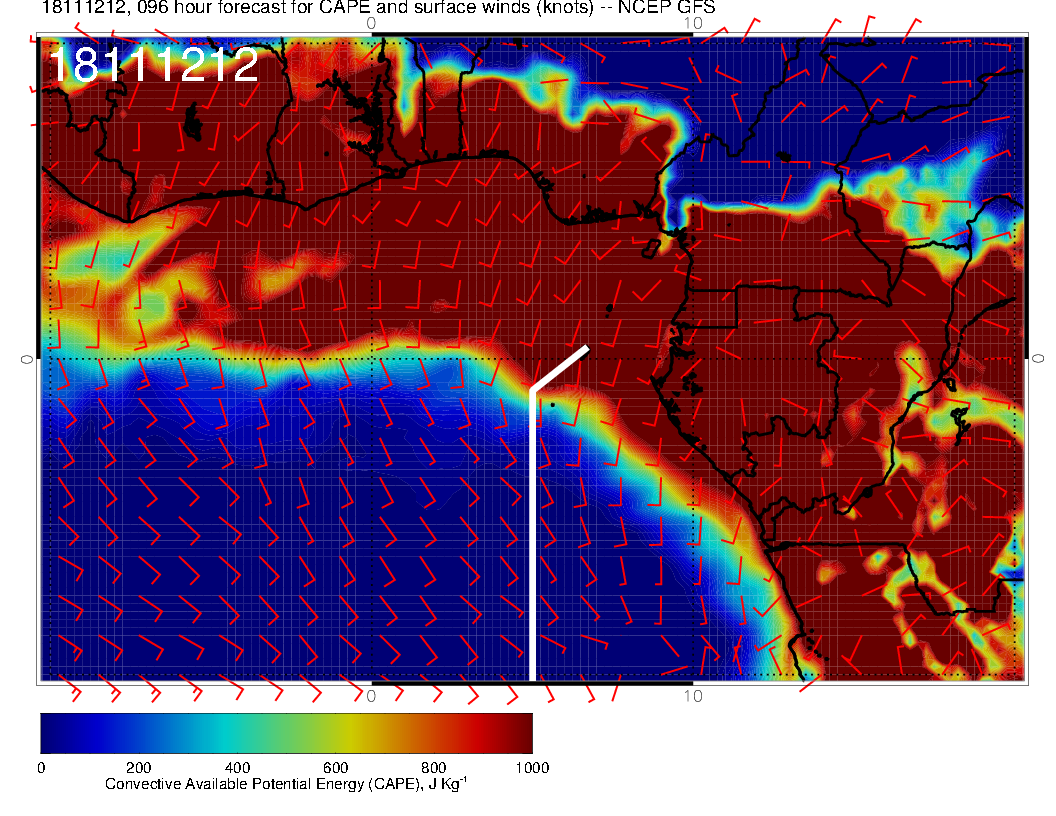Click the large white 18111212 timestamp label

[x=154, y=65]
